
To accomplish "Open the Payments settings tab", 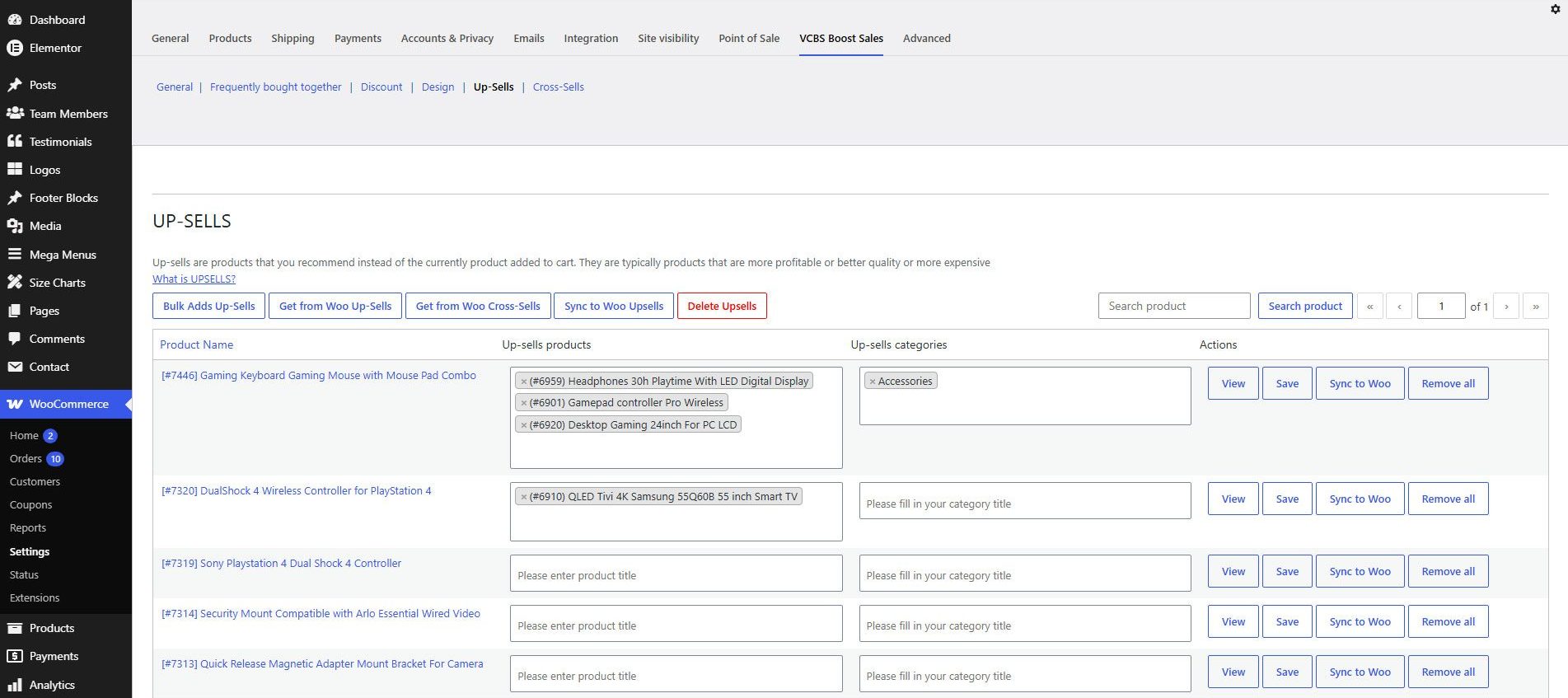I will tap(358, 38).
